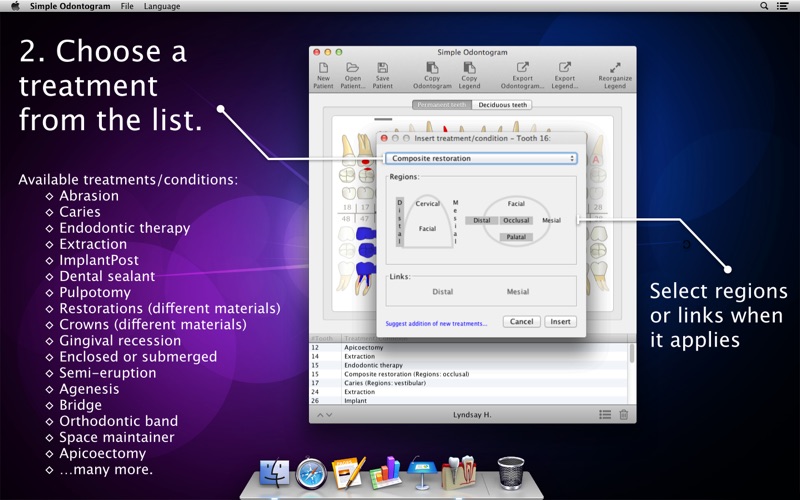Click Simple Odontogram tooth icon in Dock
This screenshot has height=500, width=800.
click(459, 472)
